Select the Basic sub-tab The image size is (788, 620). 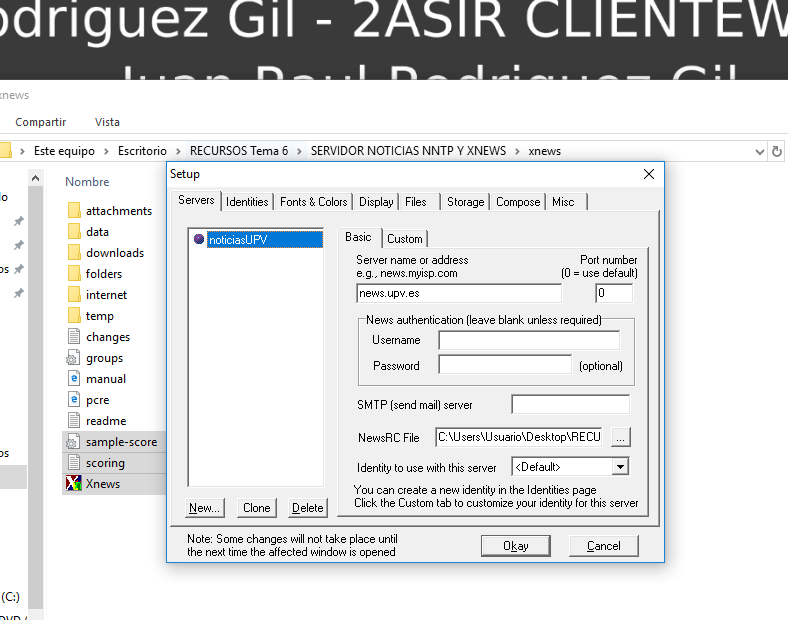(358, 237)
